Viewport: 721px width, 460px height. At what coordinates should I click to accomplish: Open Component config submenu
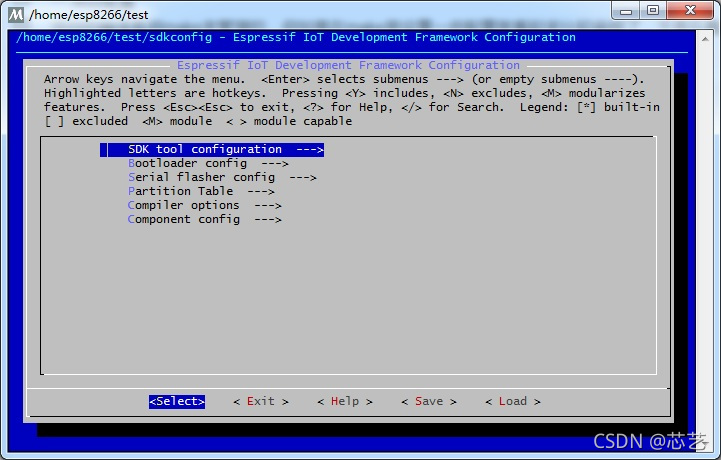pos(205,219)
